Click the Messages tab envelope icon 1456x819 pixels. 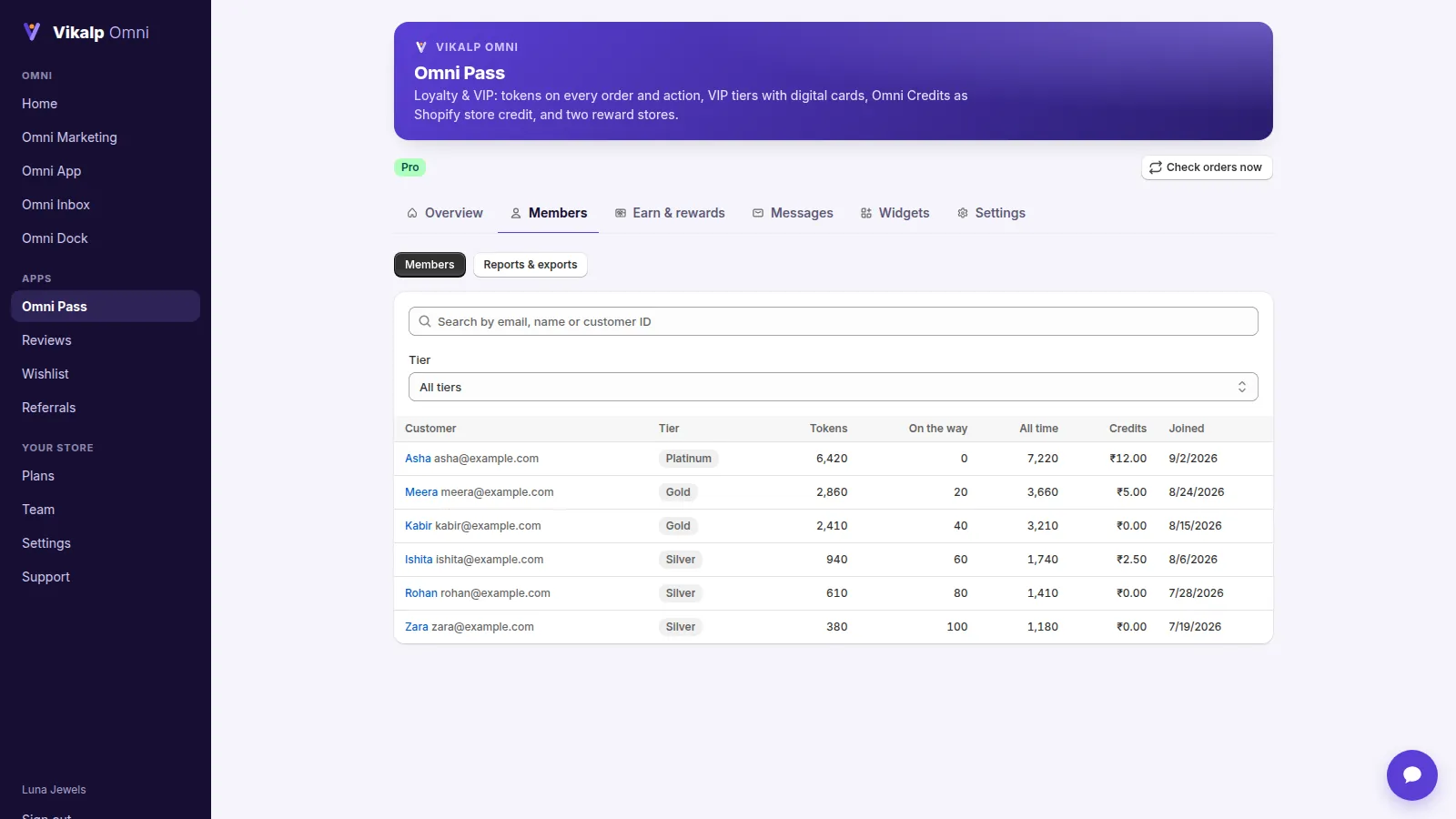[x=758, y=213]
